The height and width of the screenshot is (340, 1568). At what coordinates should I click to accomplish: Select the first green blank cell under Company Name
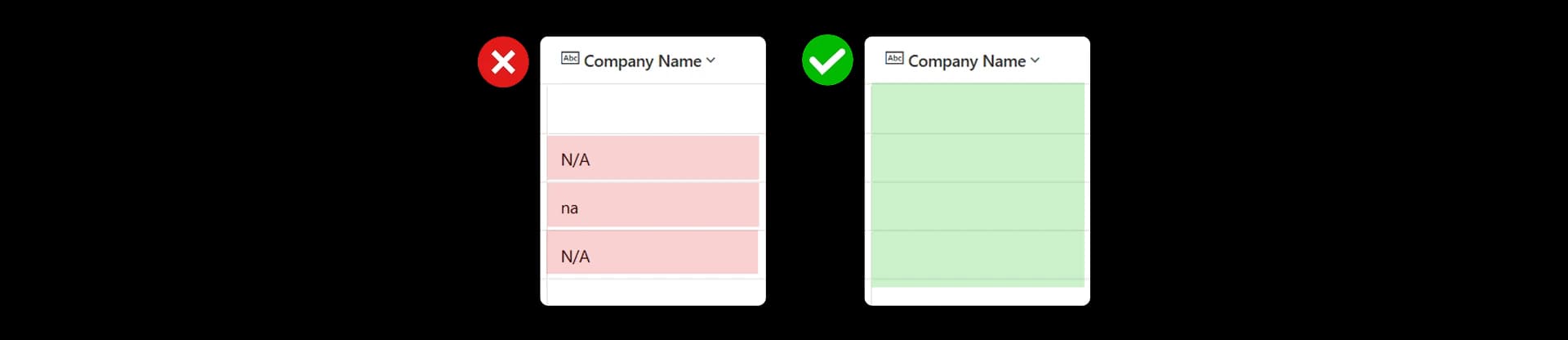click(x=978, y=109)
